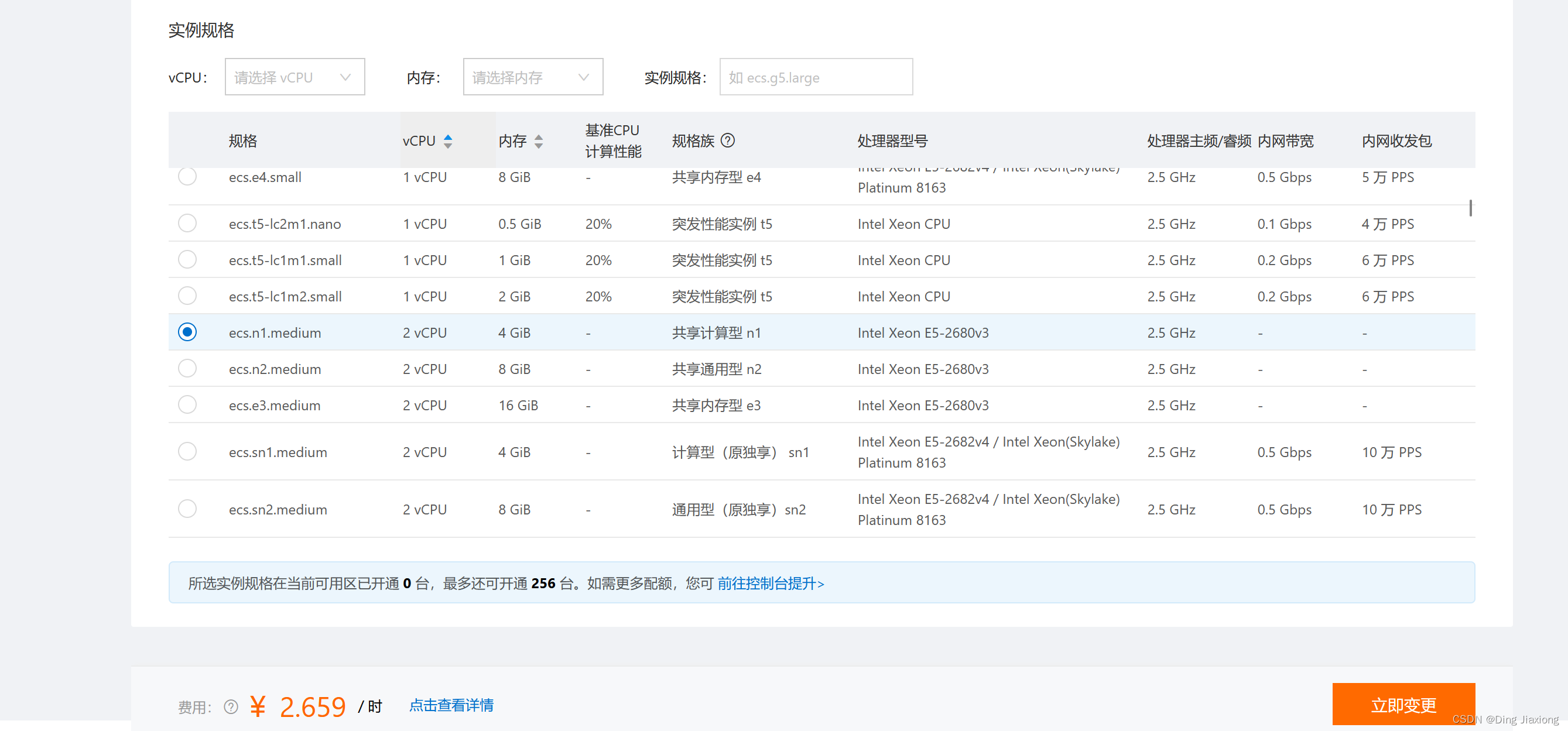This screenshot has width=1568, height=731.
Task: Select the ecs.sn1.medium radio button
Action: point(187,451)
